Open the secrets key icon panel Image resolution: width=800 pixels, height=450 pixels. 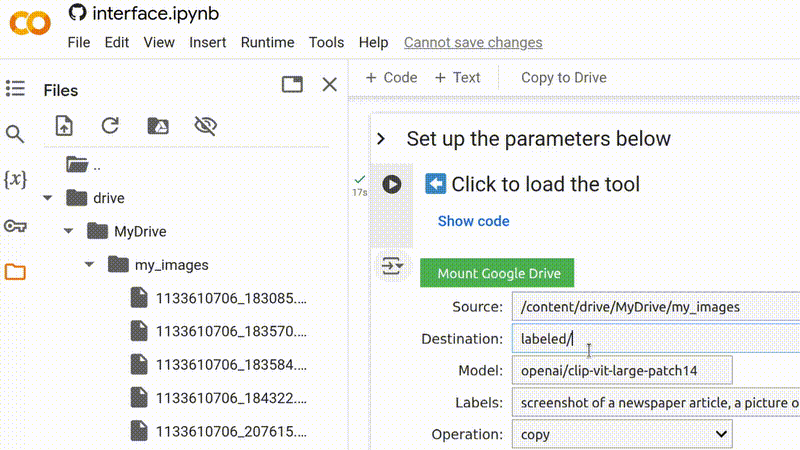click(x=15, y=226)
